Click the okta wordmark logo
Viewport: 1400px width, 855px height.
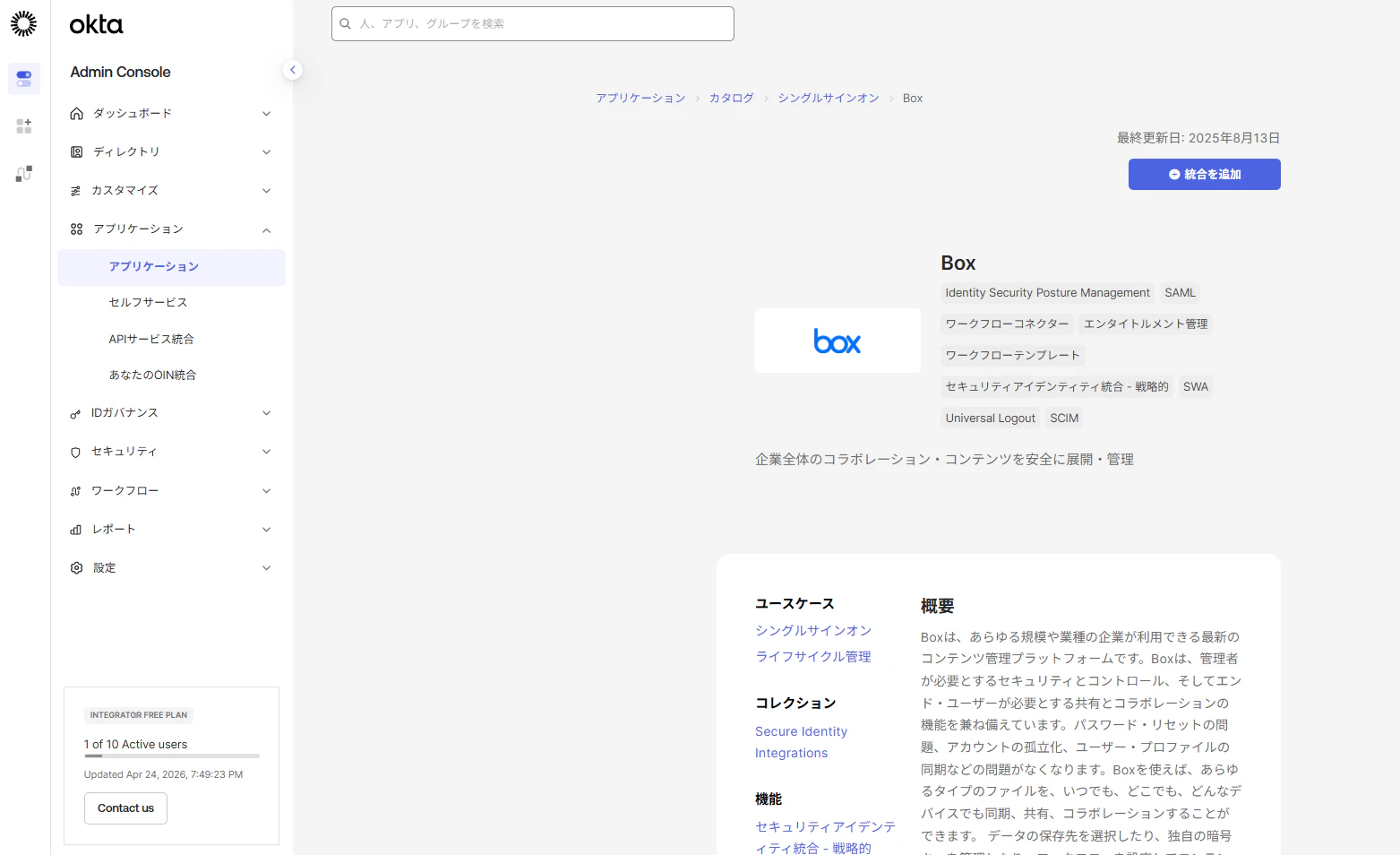[x=97, y=25]
